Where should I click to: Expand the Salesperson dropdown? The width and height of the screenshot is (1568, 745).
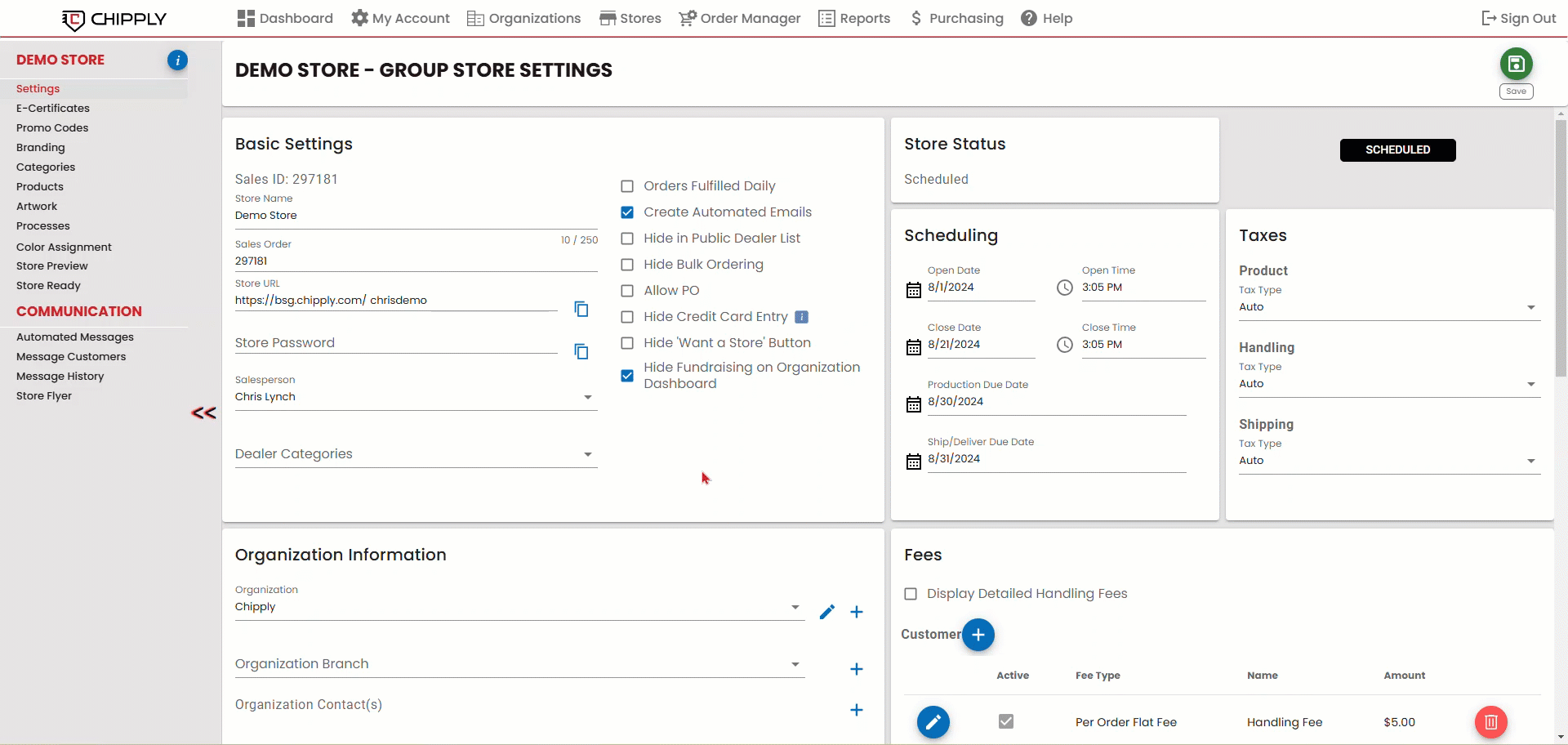587,397
